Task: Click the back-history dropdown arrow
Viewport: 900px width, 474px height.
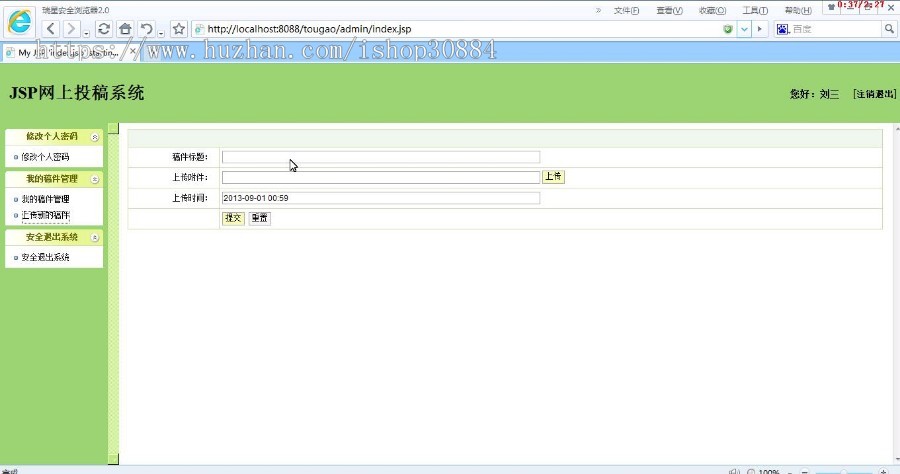Action: coord(86,34)
